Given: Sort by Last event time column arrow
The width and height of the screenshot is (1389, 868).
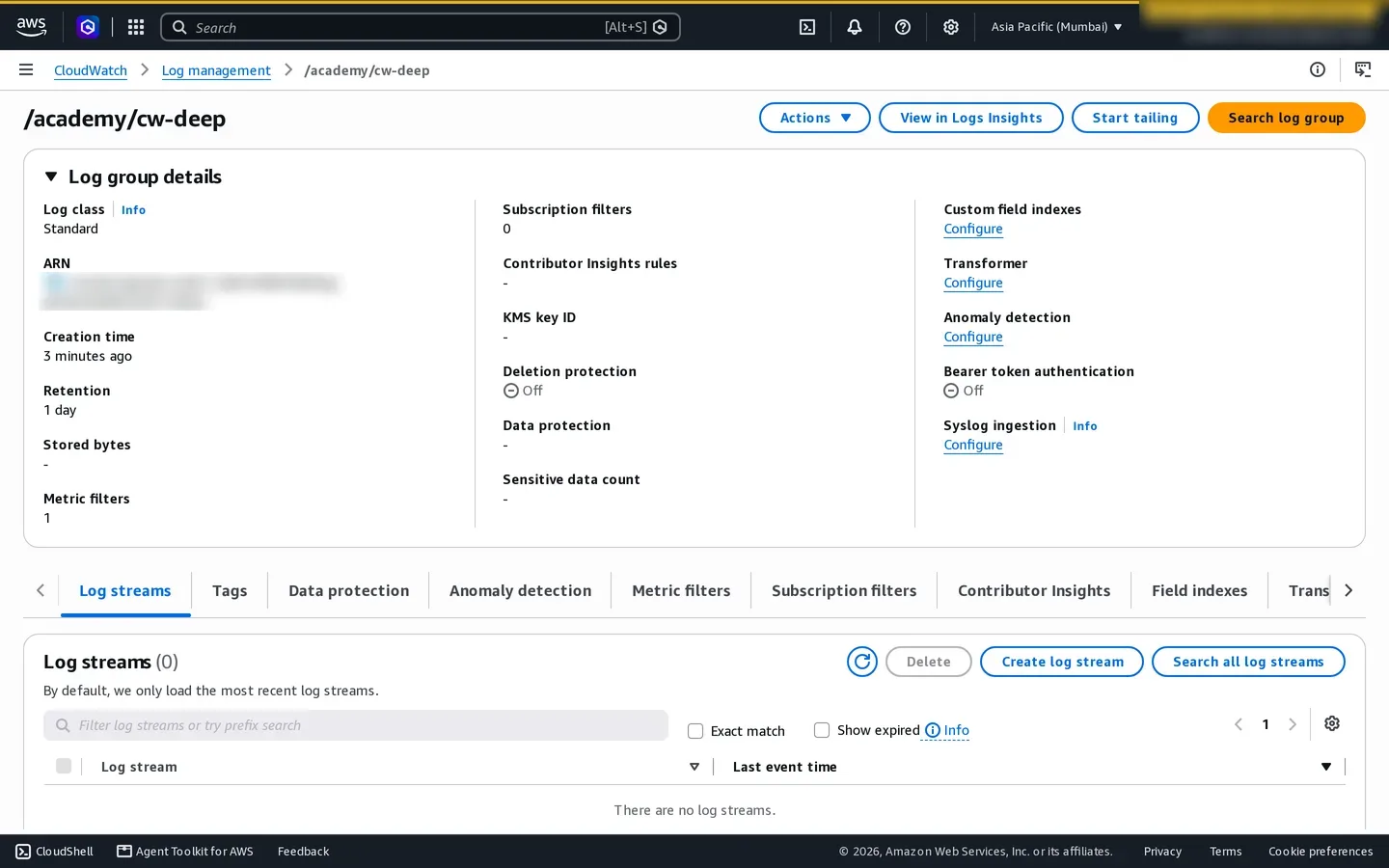Looking at the screenshot, I should pyautogui.click(x=1326, y=767).
